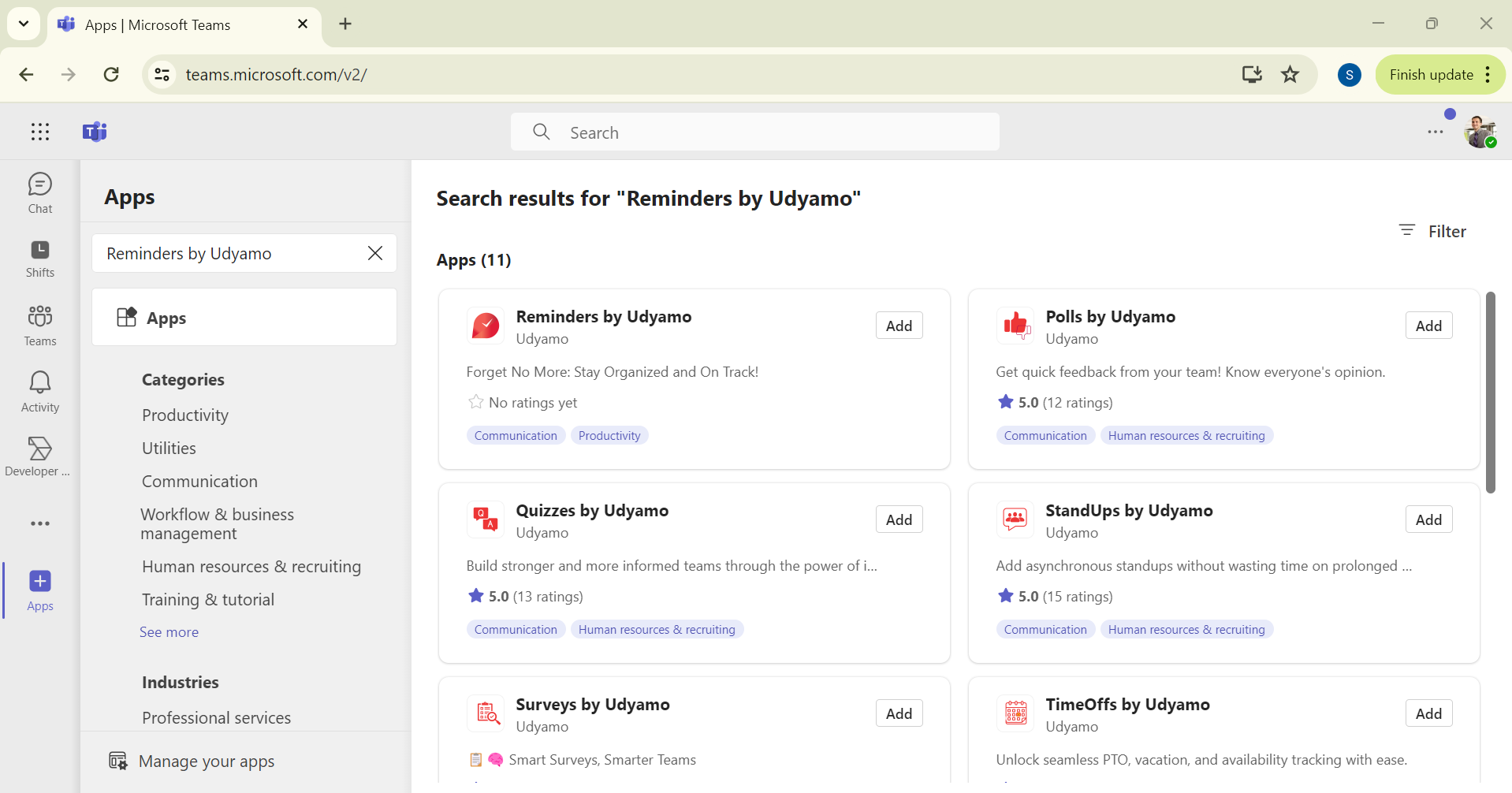This screenshot has width=1512, height=793.
Task: Open the Surveys by Udyamo app icon
Action: [486, 713]
